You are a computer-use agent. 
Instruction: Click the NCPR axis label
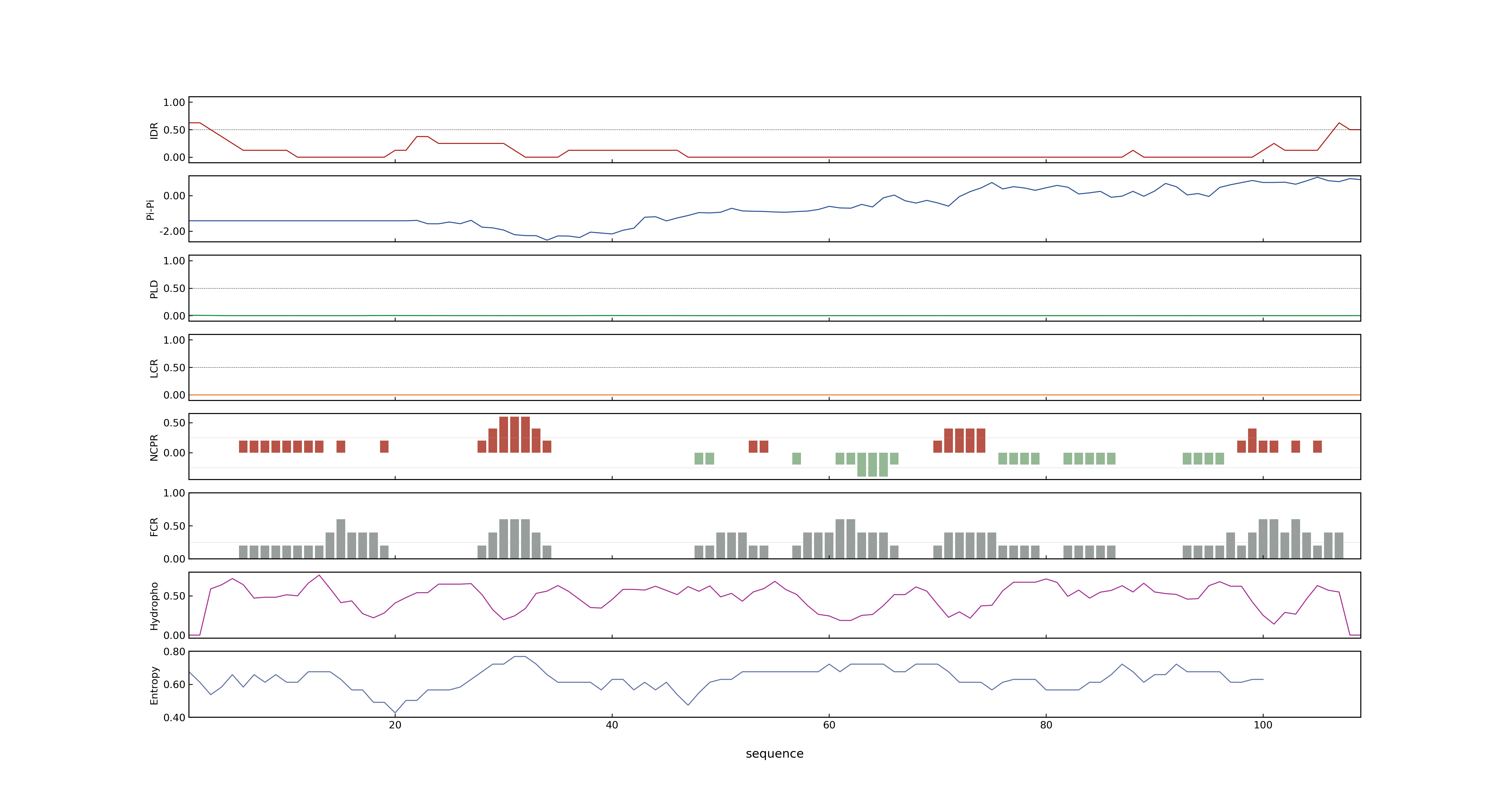pos(154,447)
